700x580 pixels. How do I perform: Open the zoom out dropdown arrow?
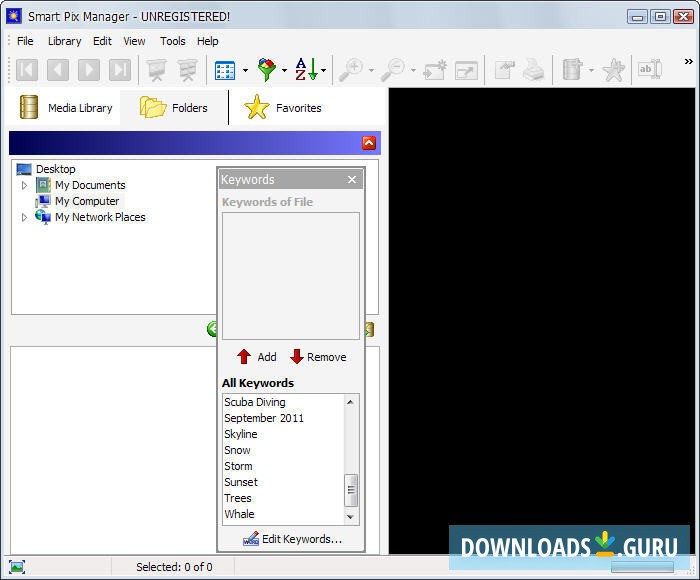tap(413, 71)
